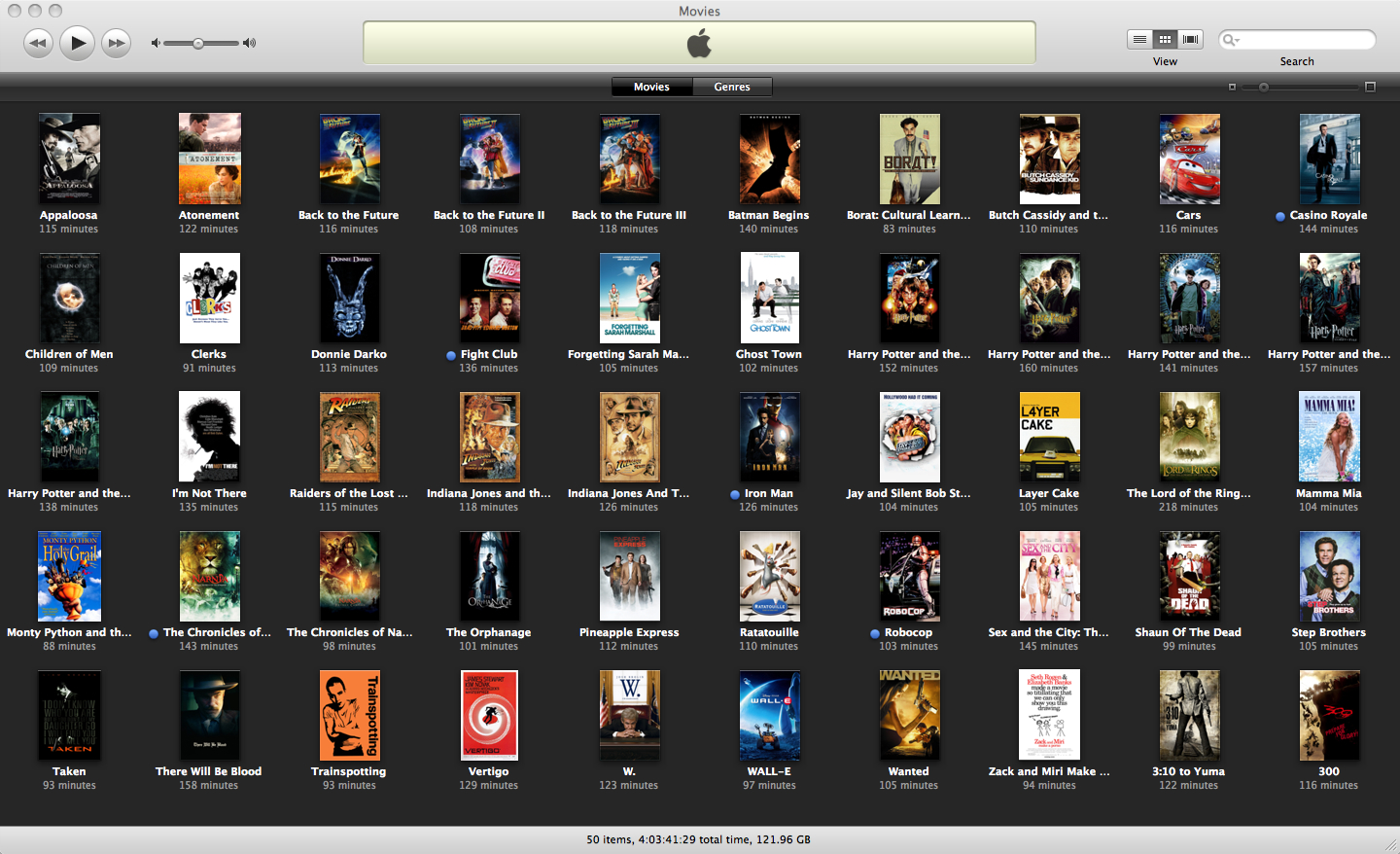This screenshot has width=1400, height=854.
Task: Select the Ratatouille poster
Action: click(x=769, y=576)
